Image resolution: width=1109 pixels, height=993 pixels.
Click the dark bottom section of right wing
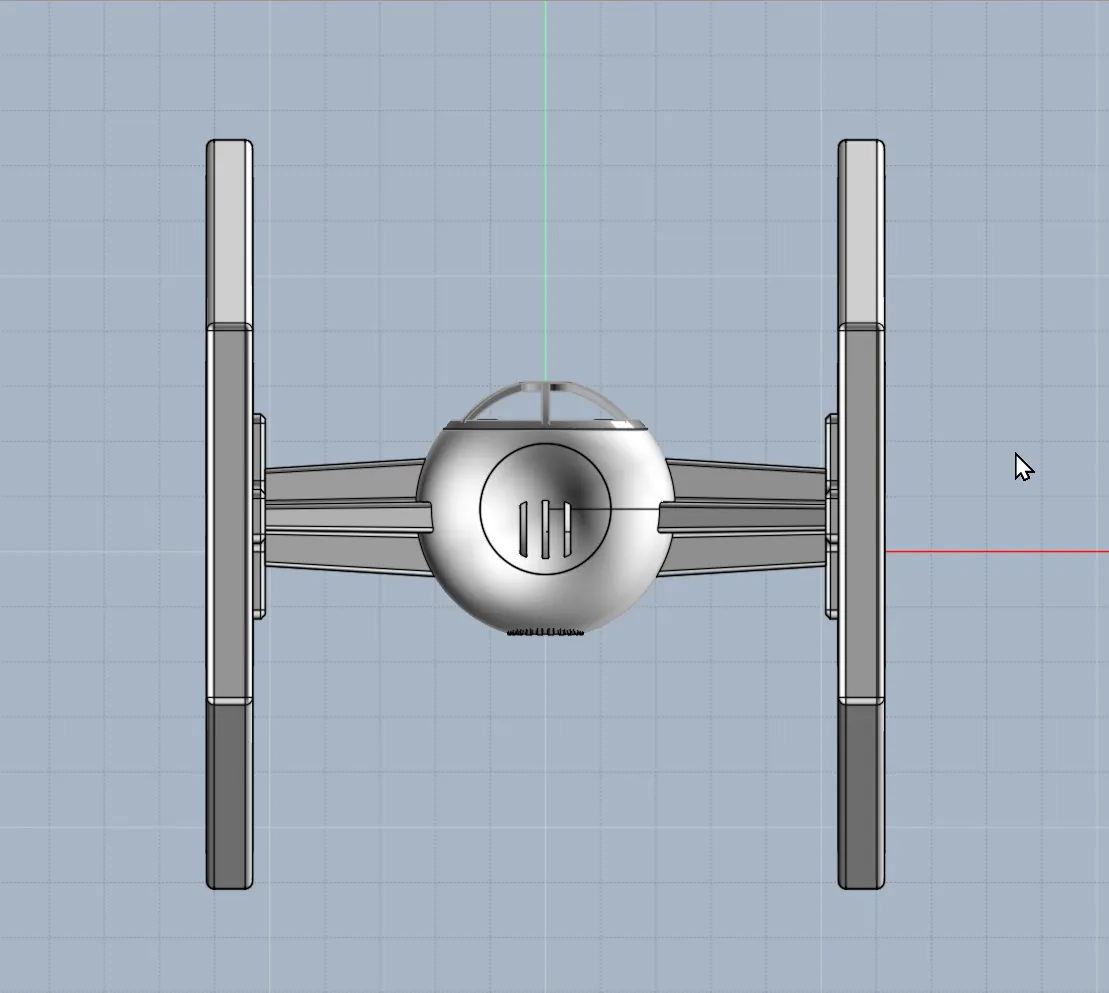(861, 794)
